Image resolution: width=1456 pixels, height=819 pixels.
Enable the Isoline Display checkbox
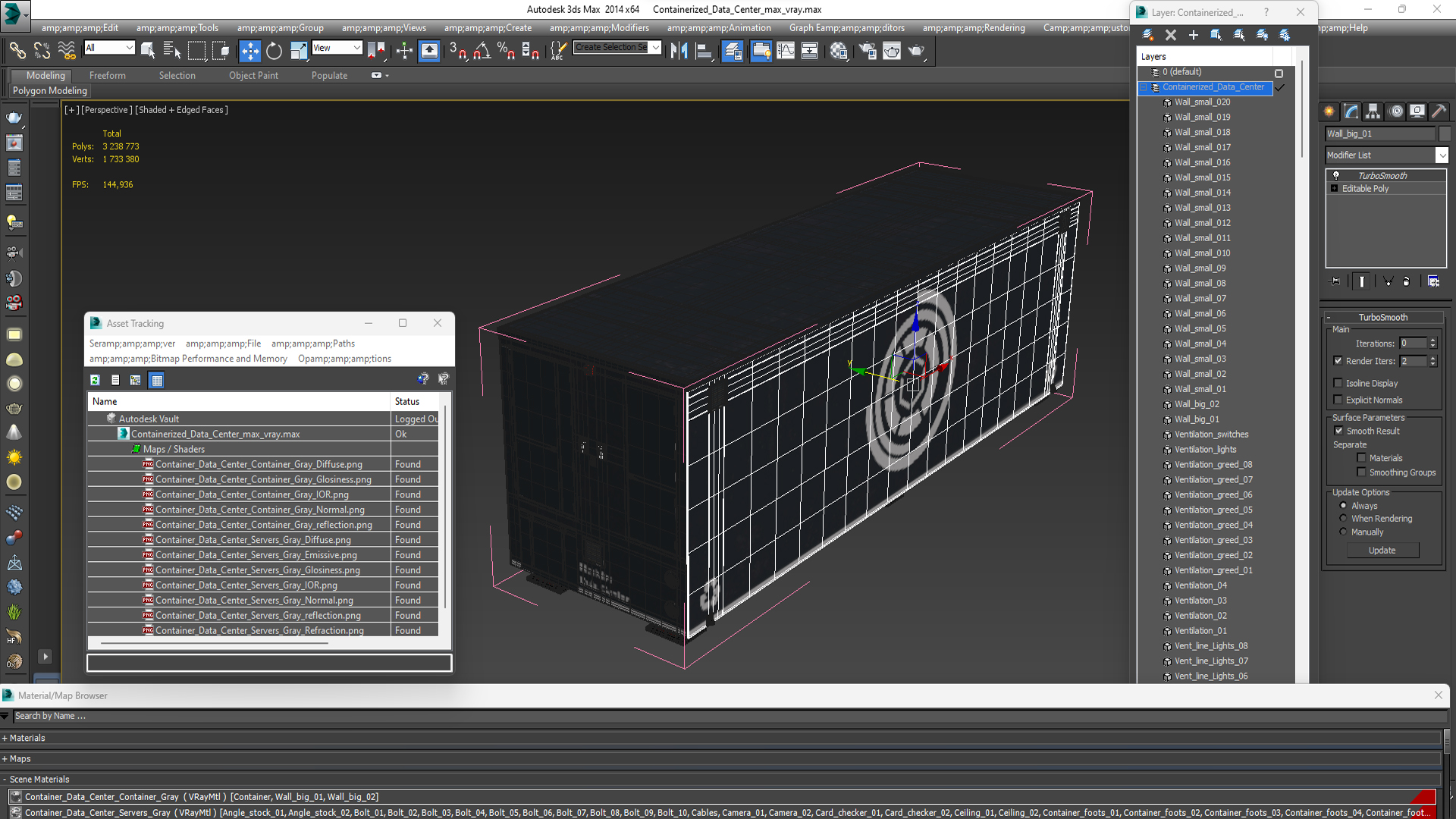(1338, 383)
